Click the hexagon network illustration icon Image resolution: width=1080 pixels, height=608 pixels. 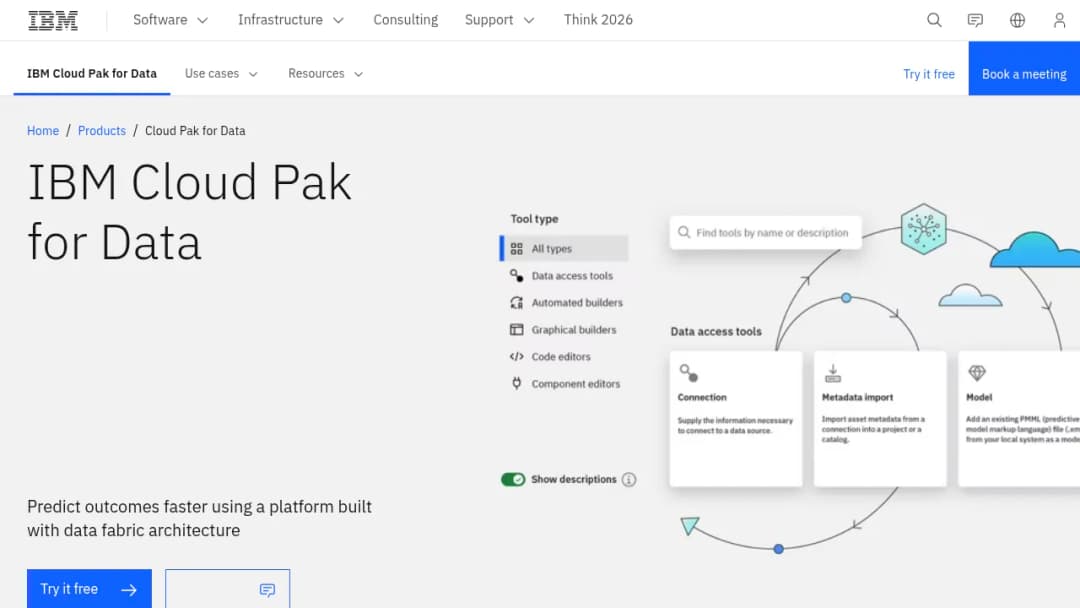click(924, 229)
